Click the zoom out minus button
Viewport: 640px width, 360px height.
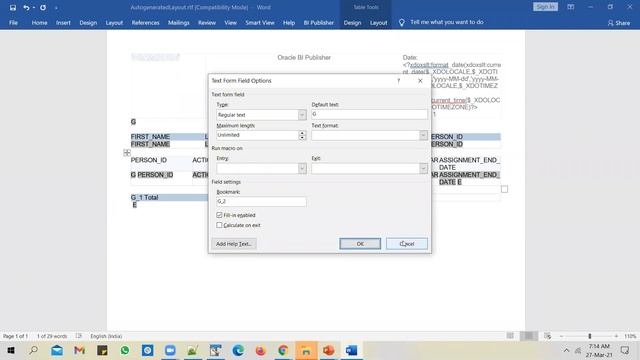[561, 336]
